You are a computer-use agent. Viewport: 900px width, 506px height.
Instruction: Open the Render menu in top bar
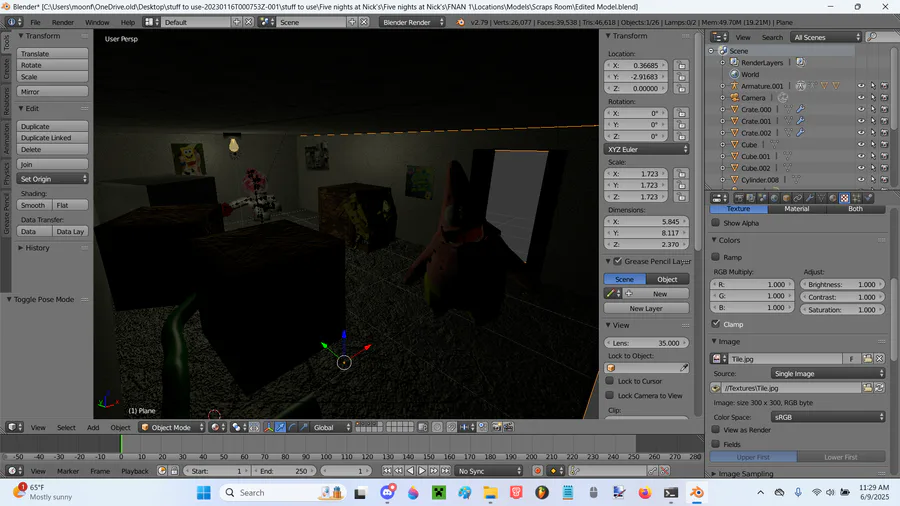pyautogui.click(x=63, y=22)
